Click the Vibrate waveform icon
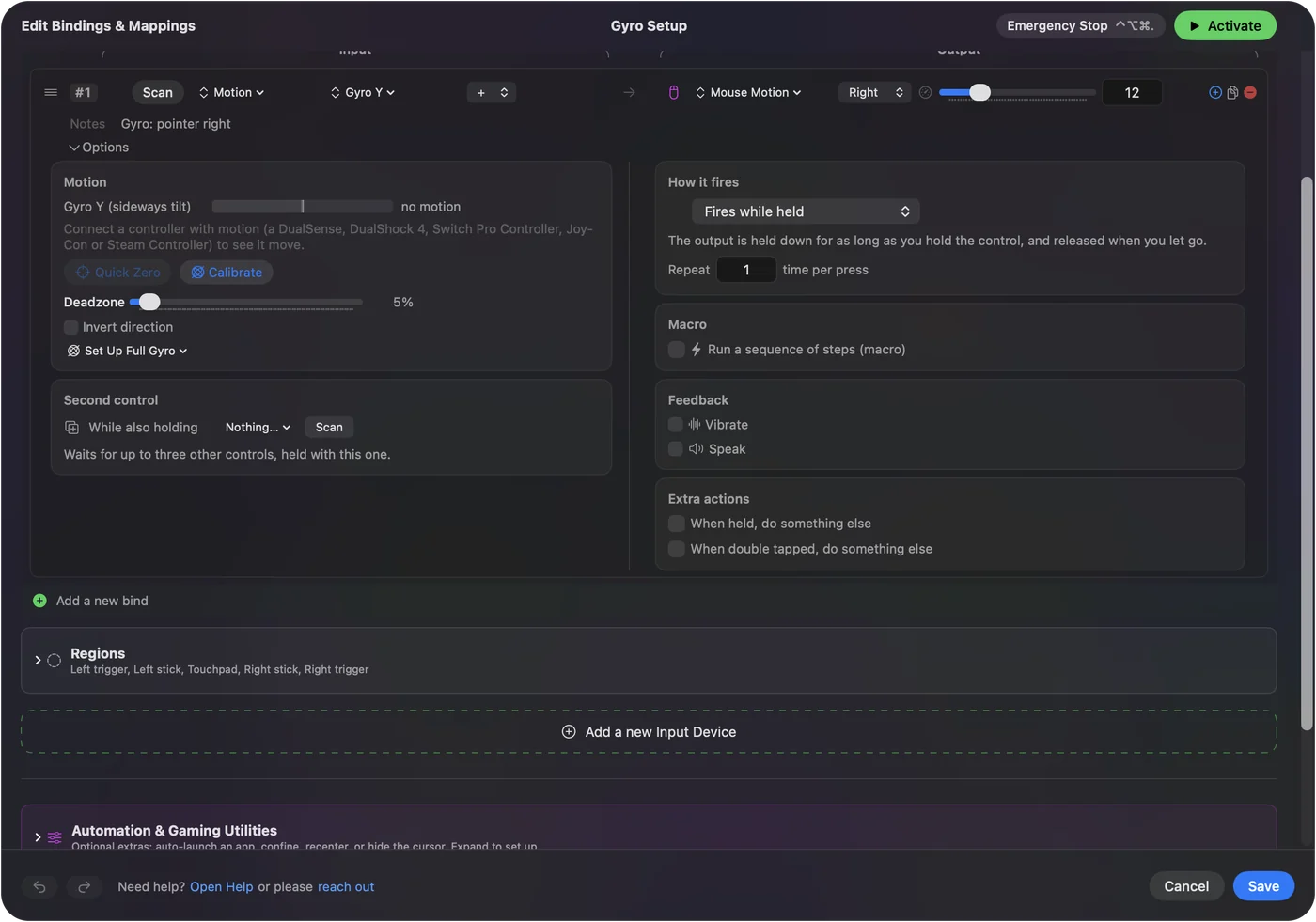1316x922 pixels. (695, 425)
